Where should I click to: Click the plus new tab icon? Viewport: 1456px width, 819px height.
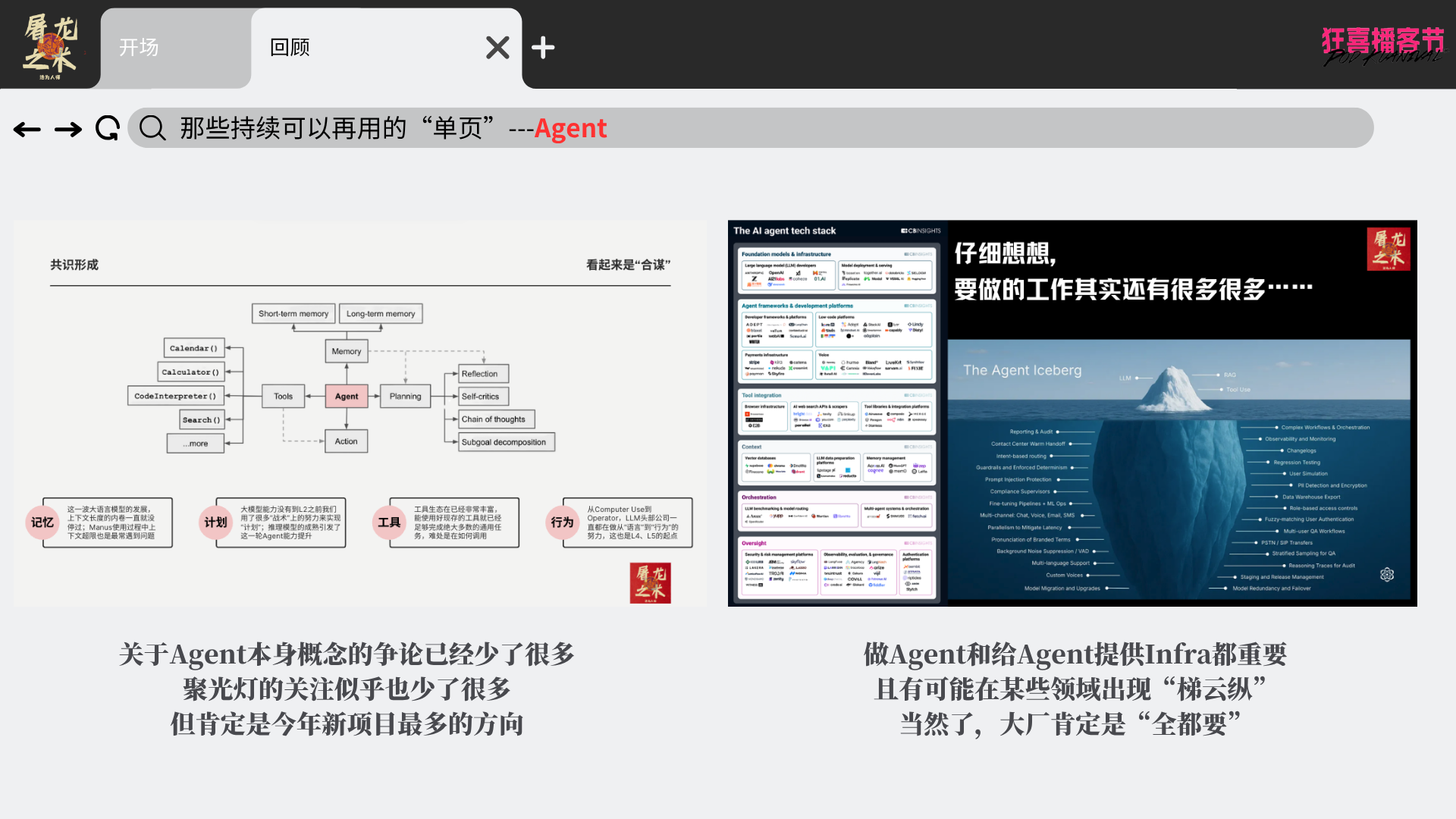pyautogui.click(x=543, y=48)
